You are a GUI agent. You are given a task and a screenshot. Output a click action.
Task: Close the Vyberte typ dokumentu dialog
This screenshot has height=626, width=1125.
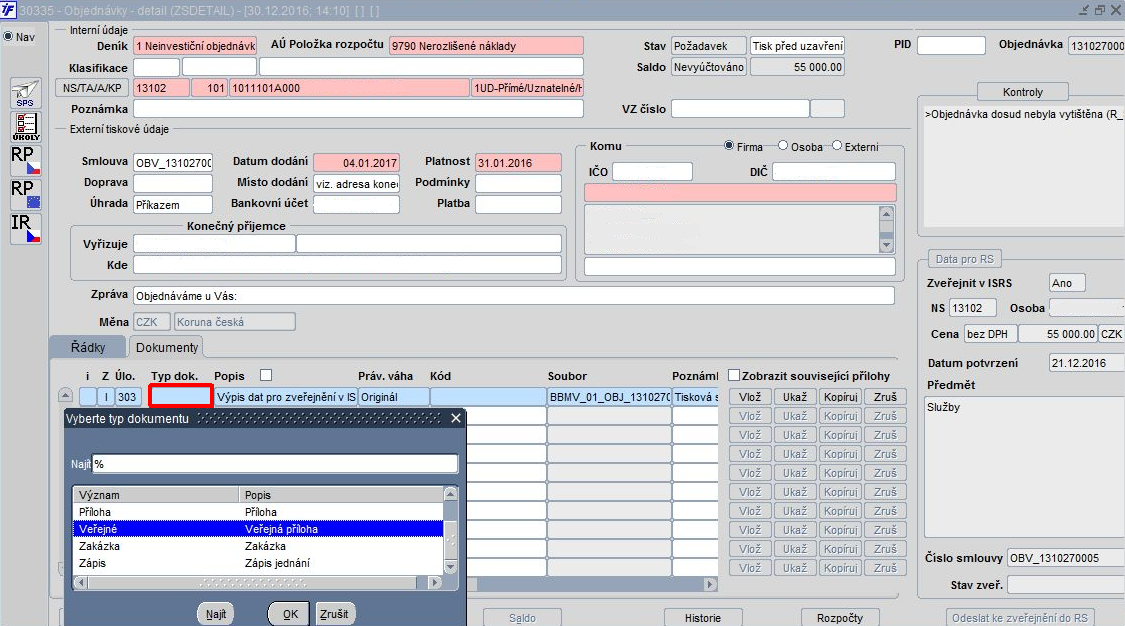tap(456, 418)
